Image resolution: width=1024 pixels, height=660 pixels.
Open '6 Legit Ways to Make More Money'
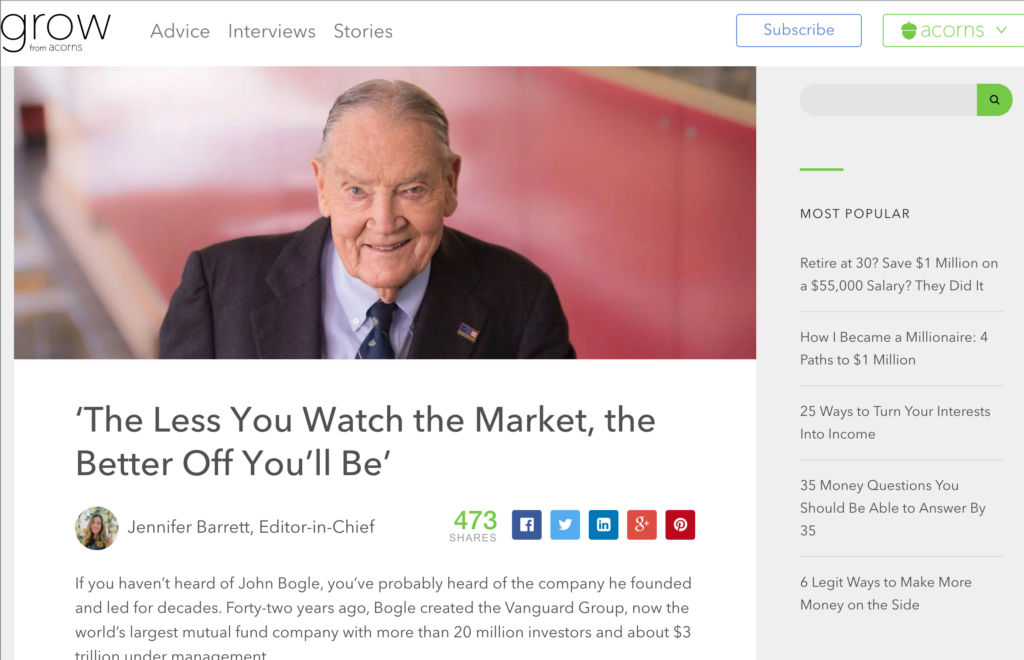886,593
